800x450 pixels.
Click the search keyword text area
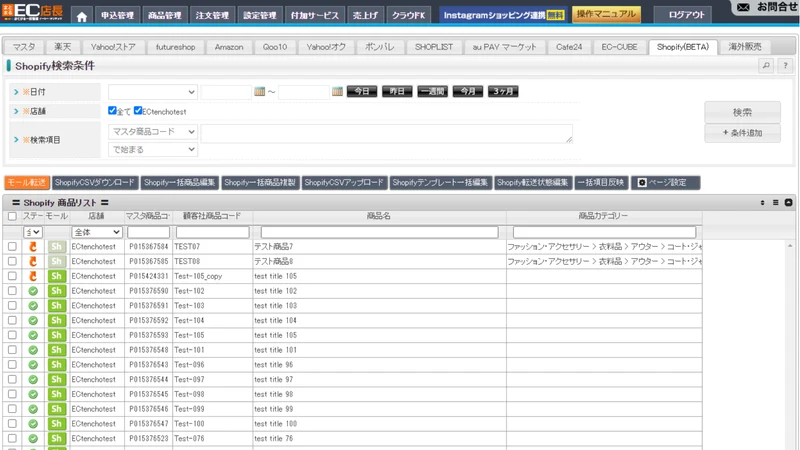coord(387,134)
